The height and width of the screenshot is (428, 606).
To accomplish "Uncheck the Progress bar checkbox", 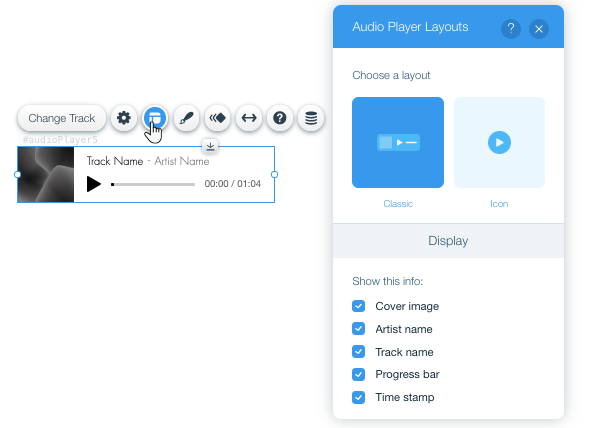I will pyautogui.click(x=358, y=374).
